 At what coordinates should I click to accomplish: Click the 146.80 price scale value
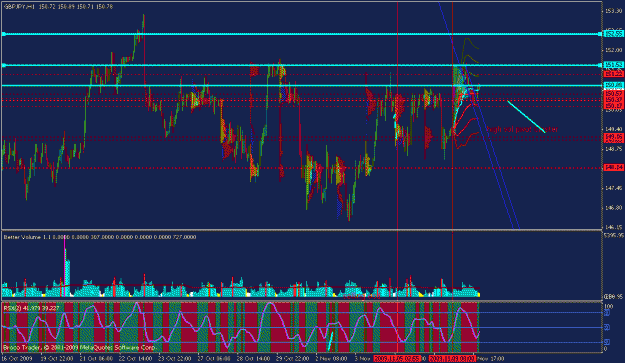pyautogui.click(x=614, y=208)
